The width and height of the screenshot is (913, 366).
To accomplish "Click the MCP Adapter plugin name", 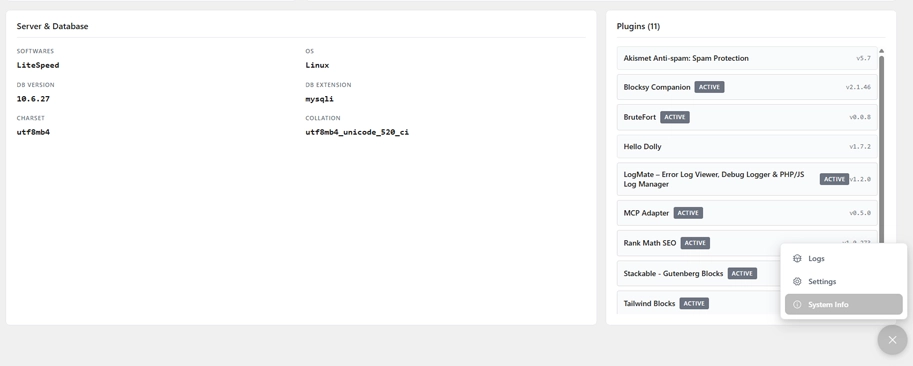I will coord(646,213).
